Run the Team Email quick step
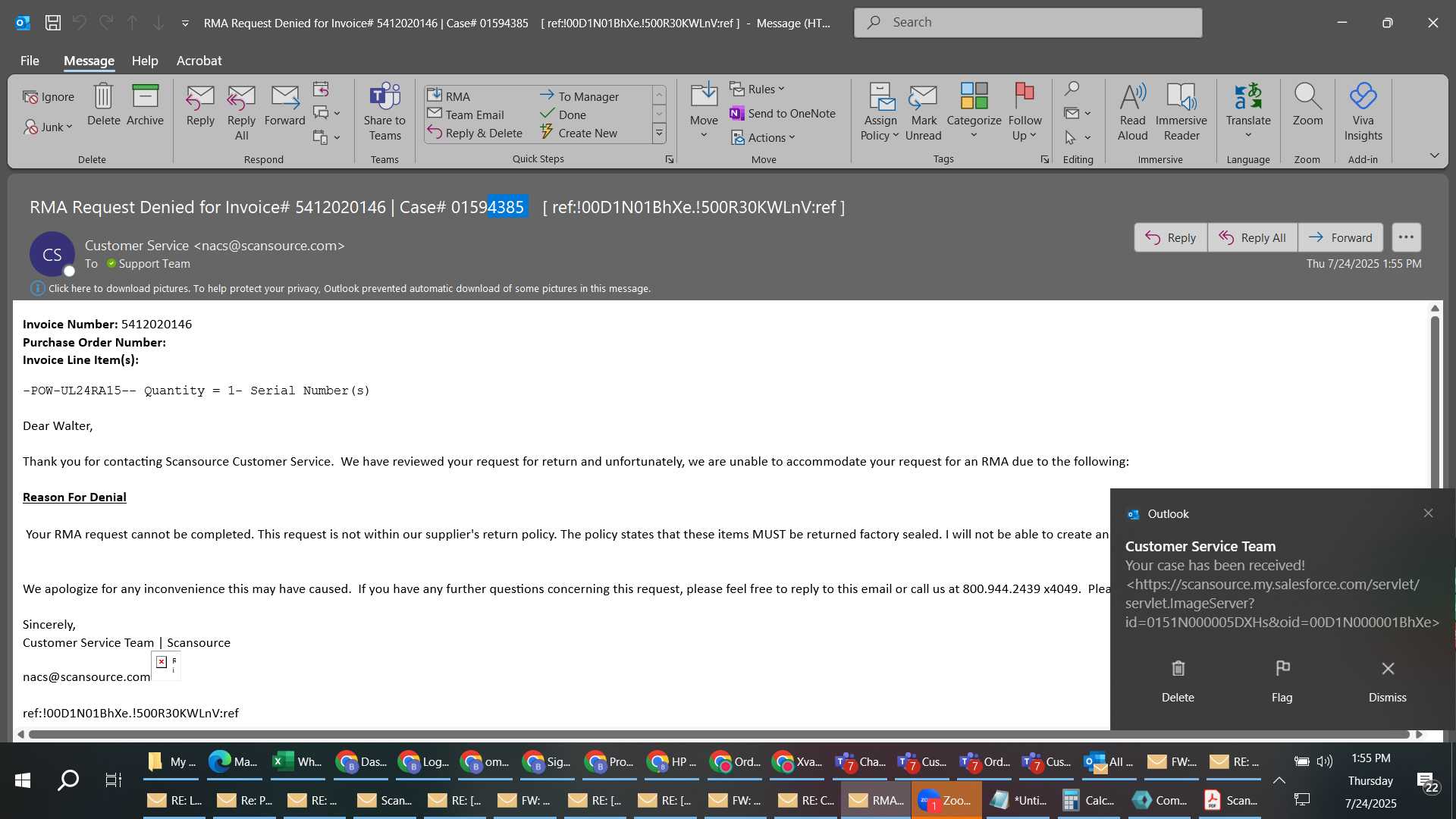1456x819 pixels. tap(466, 115)
